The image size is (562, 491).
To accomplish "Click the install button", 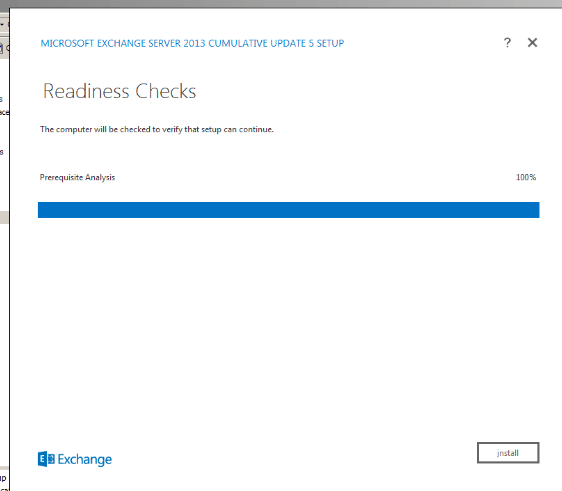I will [x=508, y=453].
